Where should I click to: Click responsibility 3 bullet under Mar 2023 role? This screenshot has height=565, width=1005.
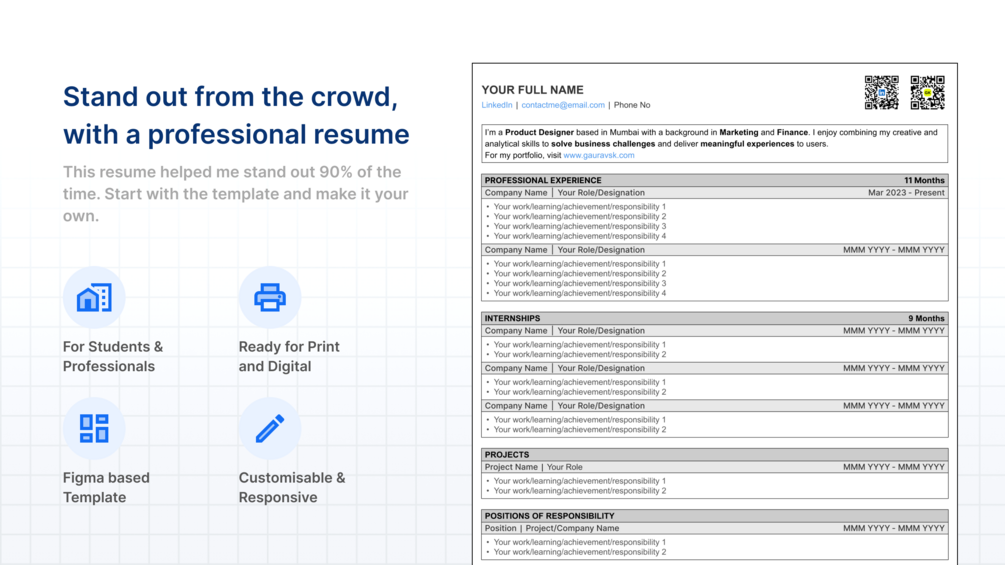click(579, 226)
